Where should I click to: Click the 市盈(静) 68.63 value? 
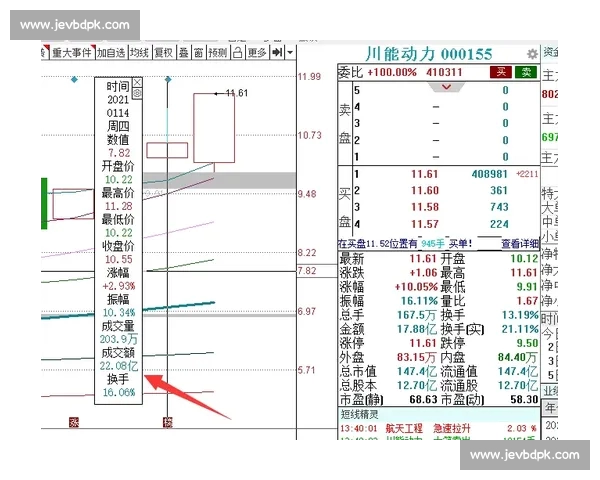423,400
